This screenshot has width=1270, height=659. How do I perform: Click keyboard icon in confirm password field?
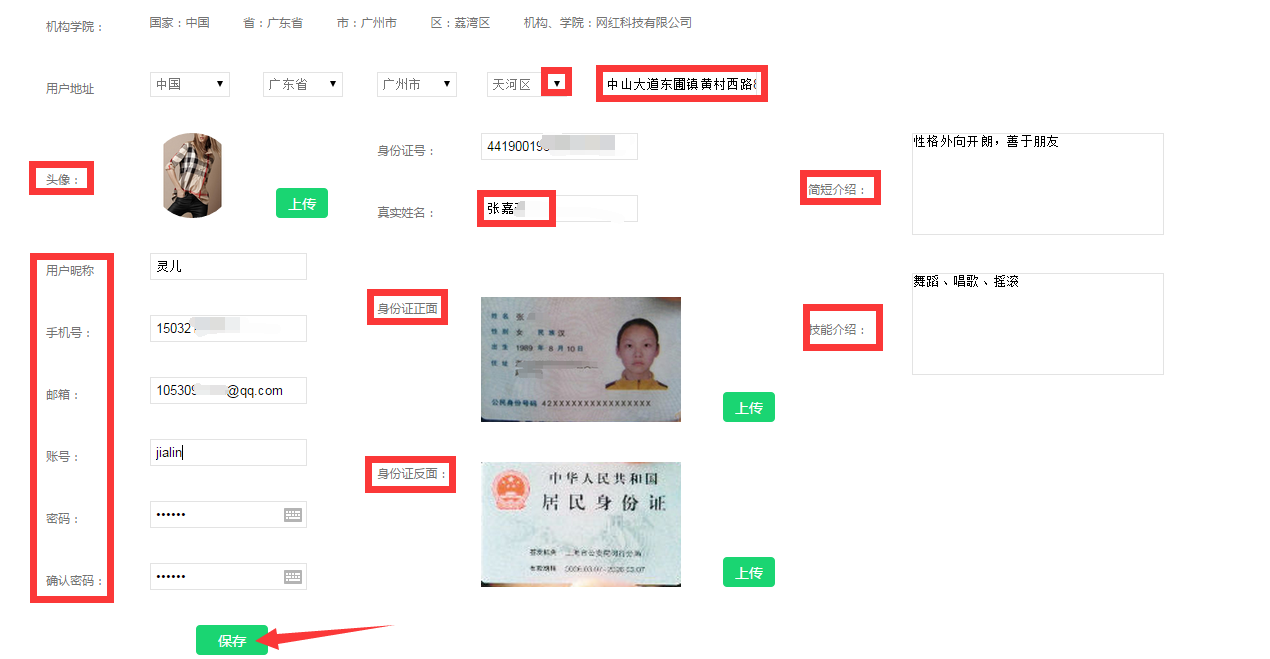tap(293, 576)
